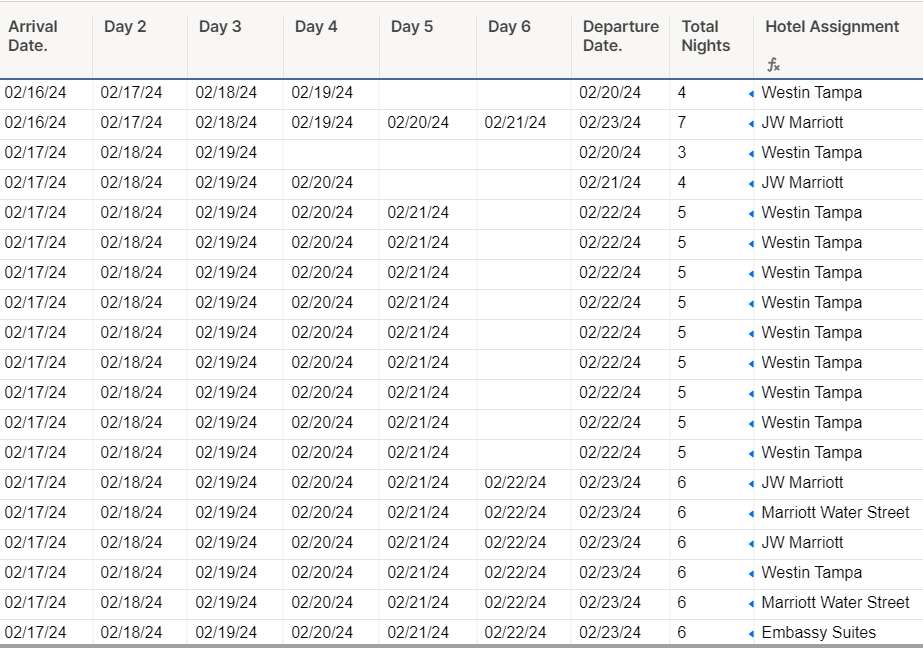
Task: Click the blue indicator beside the first JW Marriott
Action: pyautogui.click(x=751, y=122)
